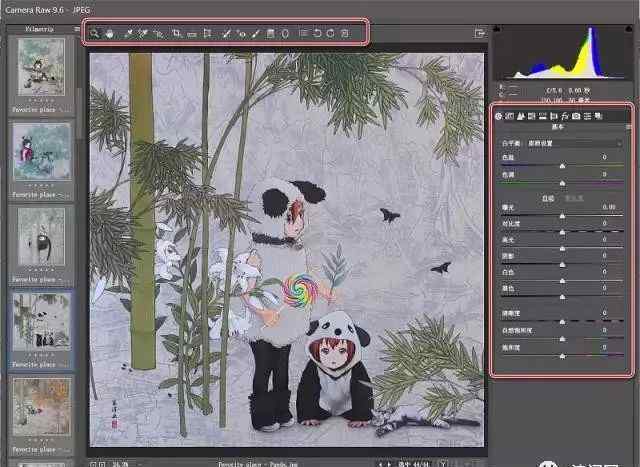The image size is (640, 467).
Task: Select the third filmstrip thumbnail
Action: 41,237
